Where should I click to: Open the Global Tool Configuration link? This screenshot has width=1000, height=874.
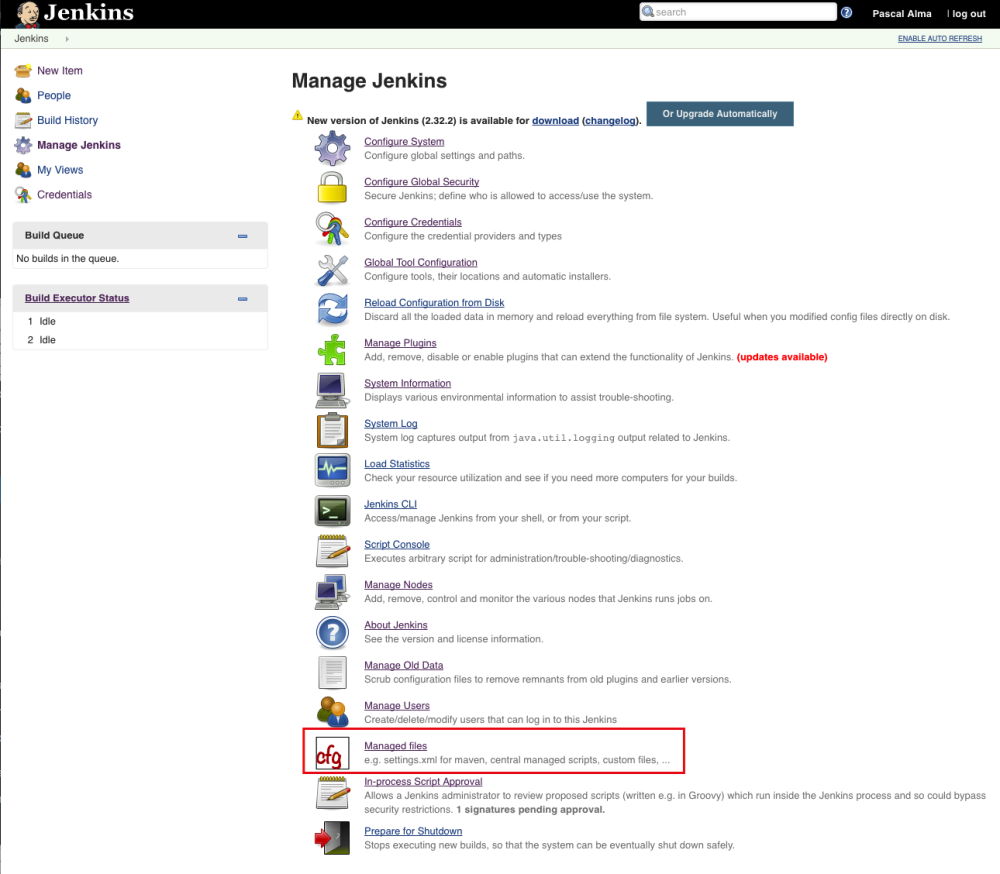click(x=421, y=262)
